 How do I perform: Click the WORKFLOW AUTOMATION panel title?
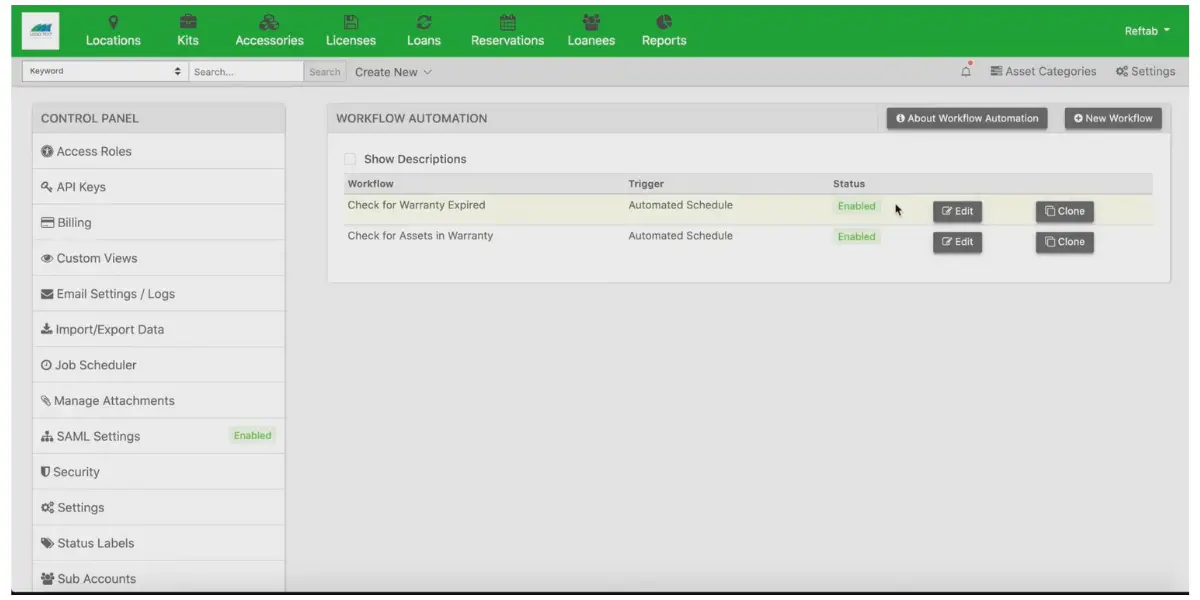[412, 118]
